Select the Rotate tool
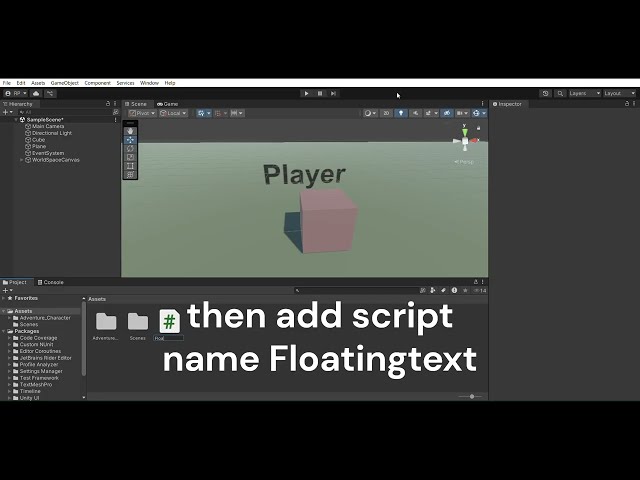640x480 pixels. click(x=130, y=149)
